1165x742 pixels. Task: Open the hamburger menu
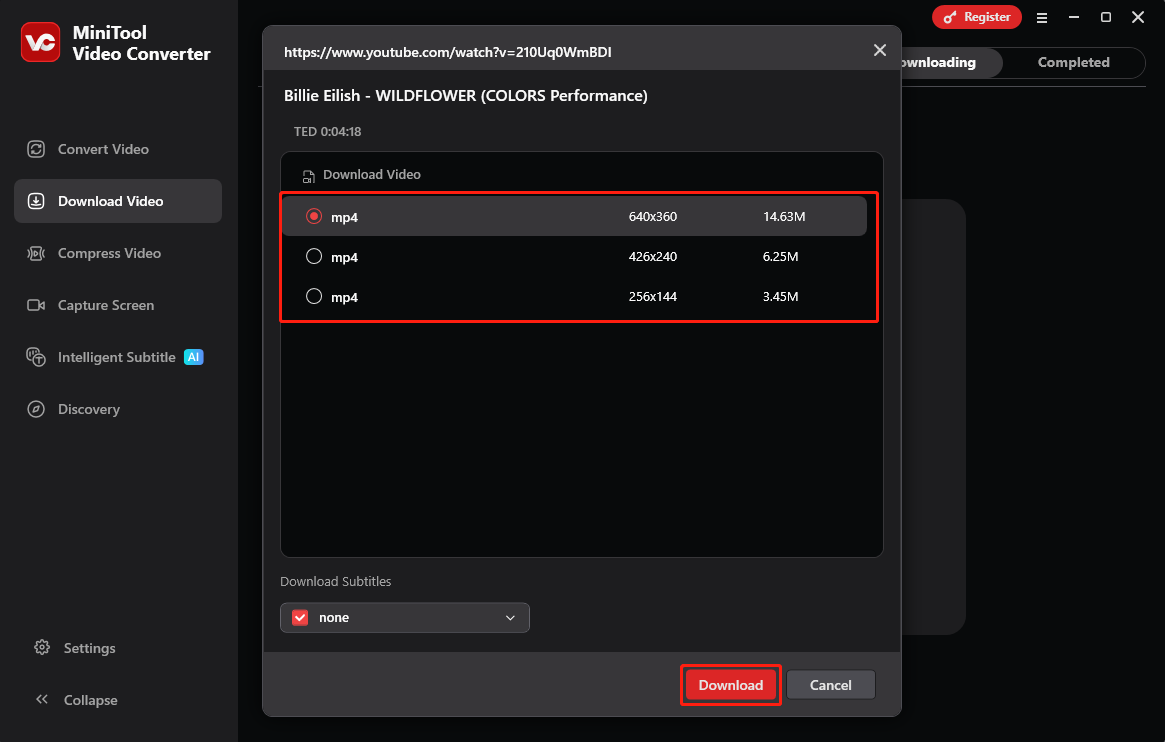[x=1042, y=17]
